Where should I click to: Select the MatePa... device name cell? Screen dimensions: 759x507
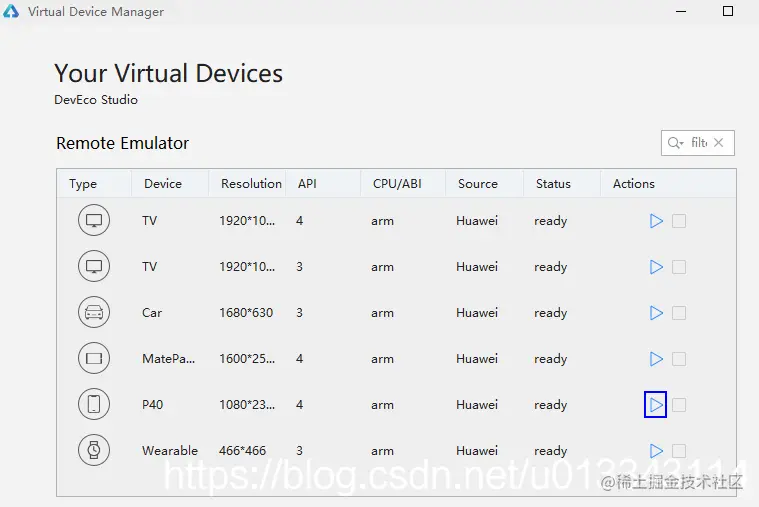pyautogui.click(x=168, y=359)
